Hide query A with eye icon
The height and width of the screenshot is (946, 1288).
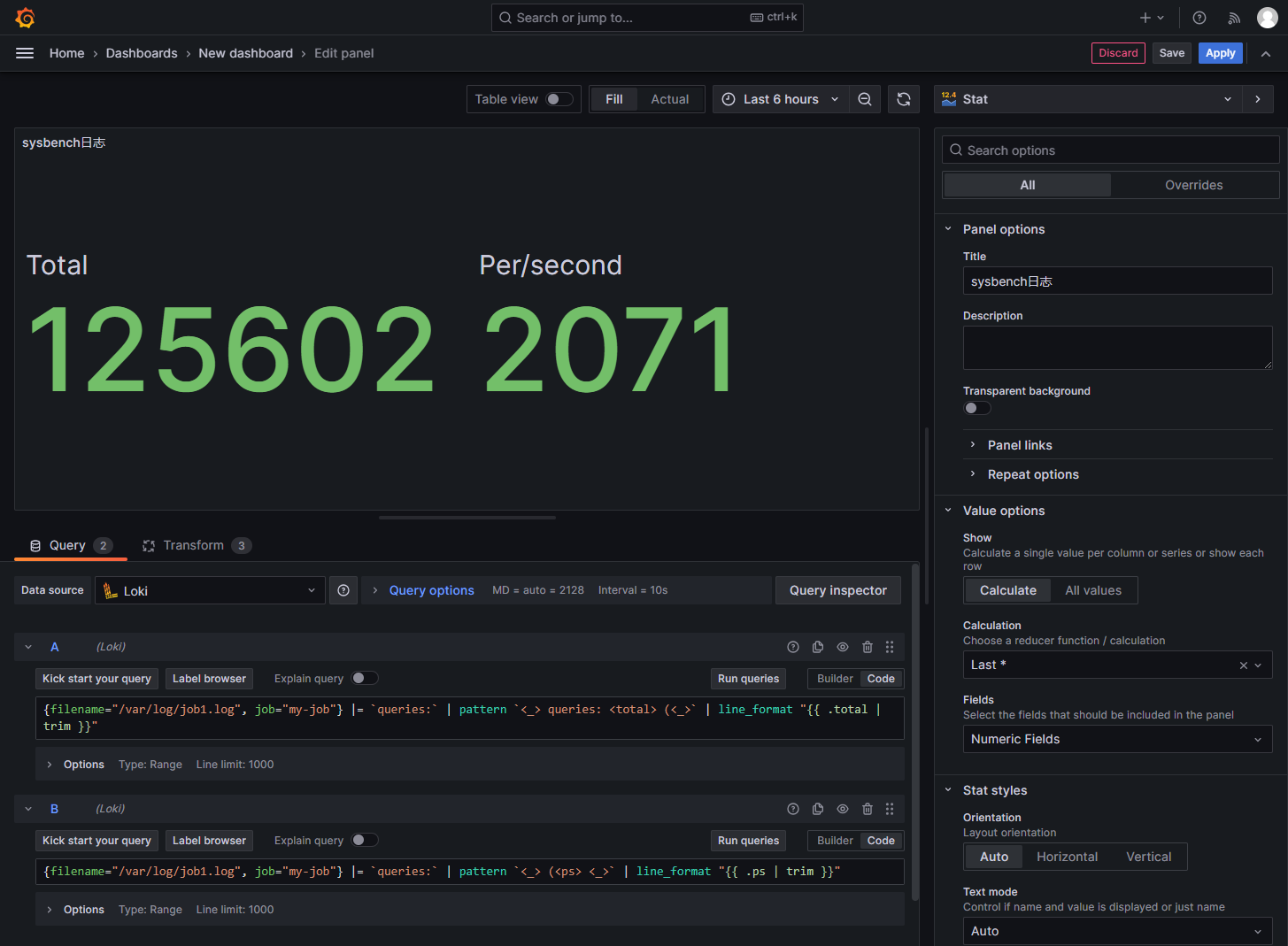pos(843,647)
